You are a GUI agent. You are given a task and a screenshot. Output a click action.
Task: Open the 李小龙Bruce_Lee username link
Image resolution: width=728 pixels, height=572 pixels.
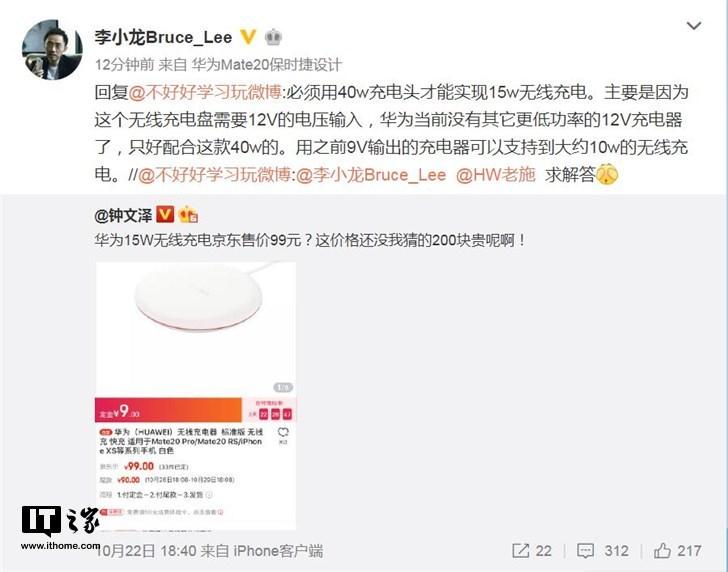pos(163,37)
